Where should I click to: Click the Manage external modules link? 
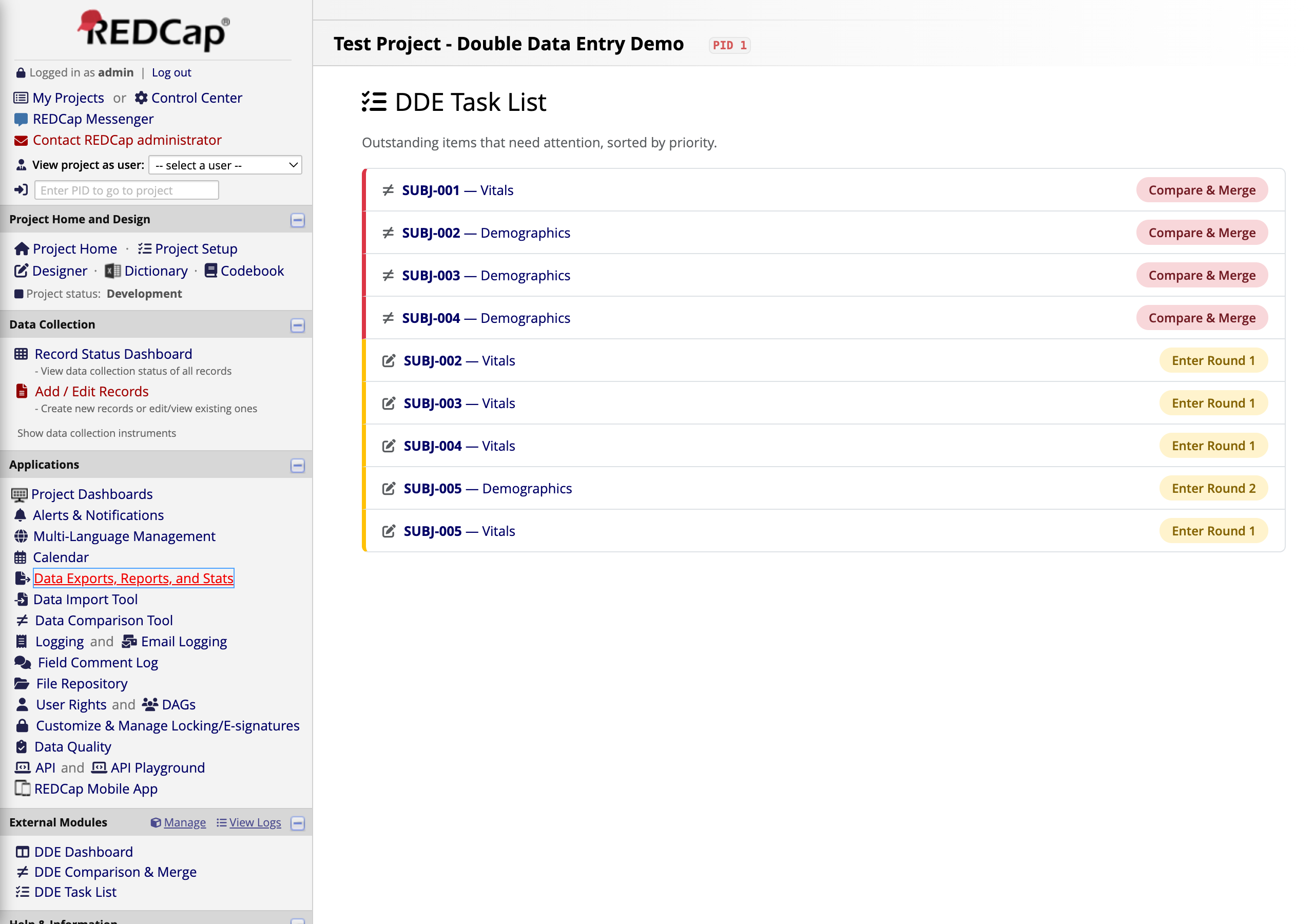[185, 823]
